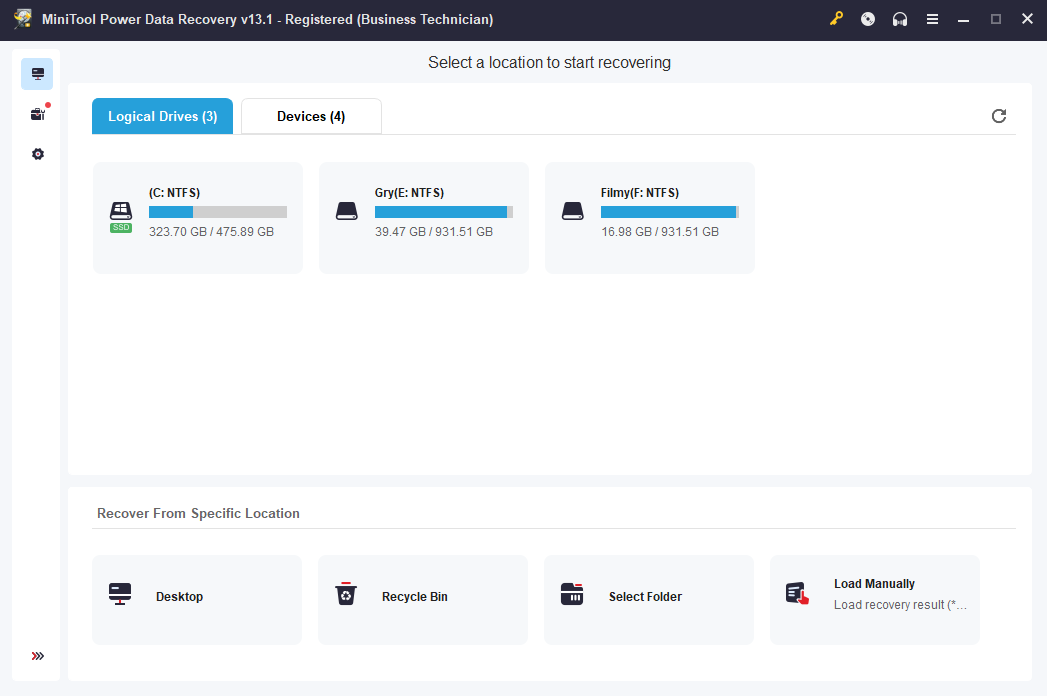Screen dimensions: 1047x696
Task: Select the C: NTFS SSD drive
Action: coord(198,218)
